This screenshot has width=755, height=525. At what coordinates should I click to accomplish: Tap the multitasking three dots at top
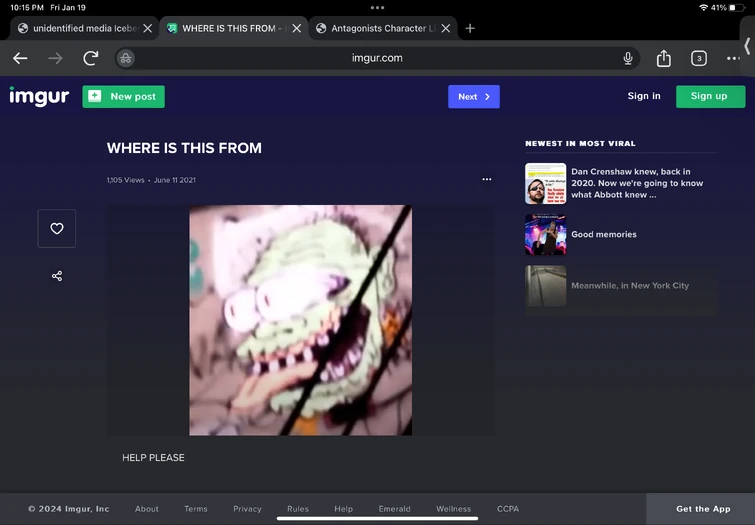pos(378,8)
